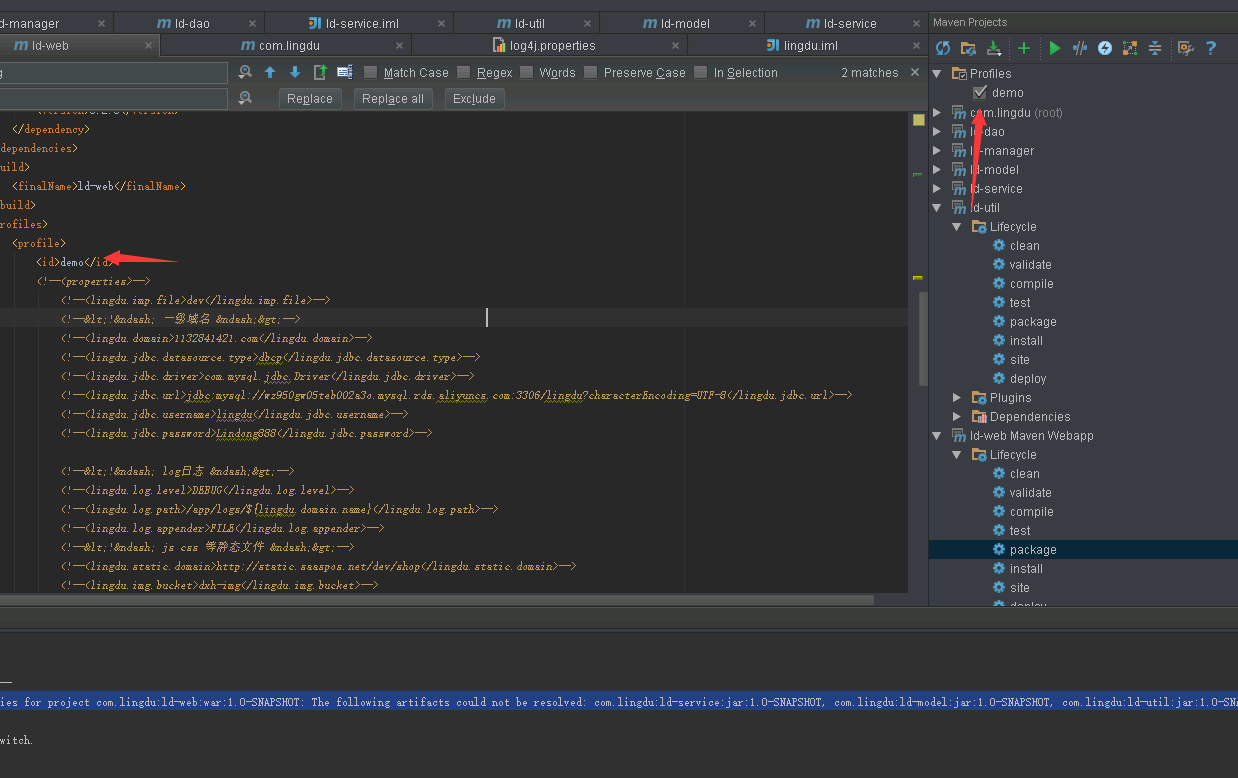This screenshot has width=1238, height=778.
Task: Collapse the ld-util module tree
Action: pyautogui.click(x=937, y=208)
